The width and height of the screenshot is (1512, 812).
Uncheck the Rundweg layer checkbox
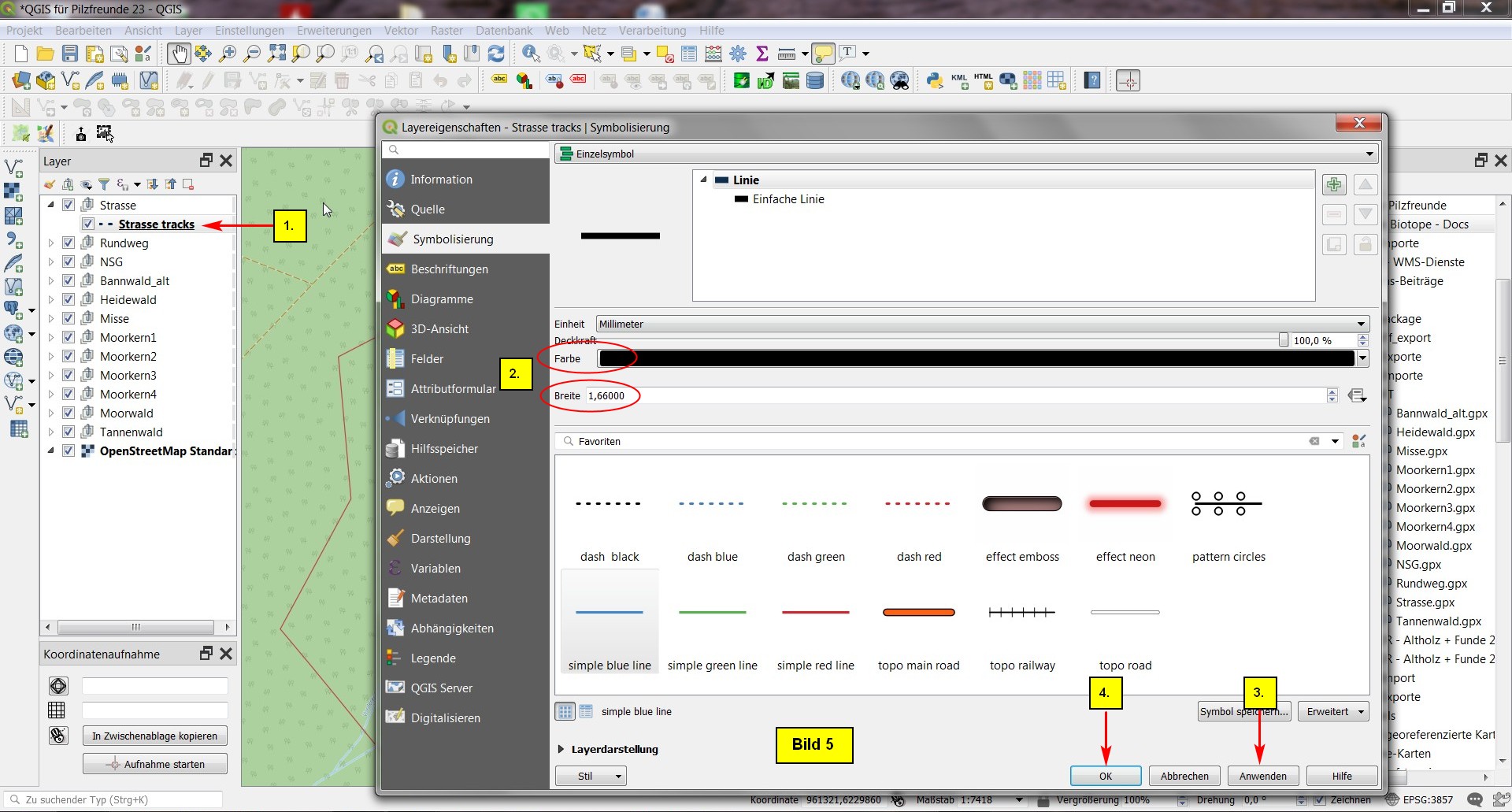tap(69, 243)
